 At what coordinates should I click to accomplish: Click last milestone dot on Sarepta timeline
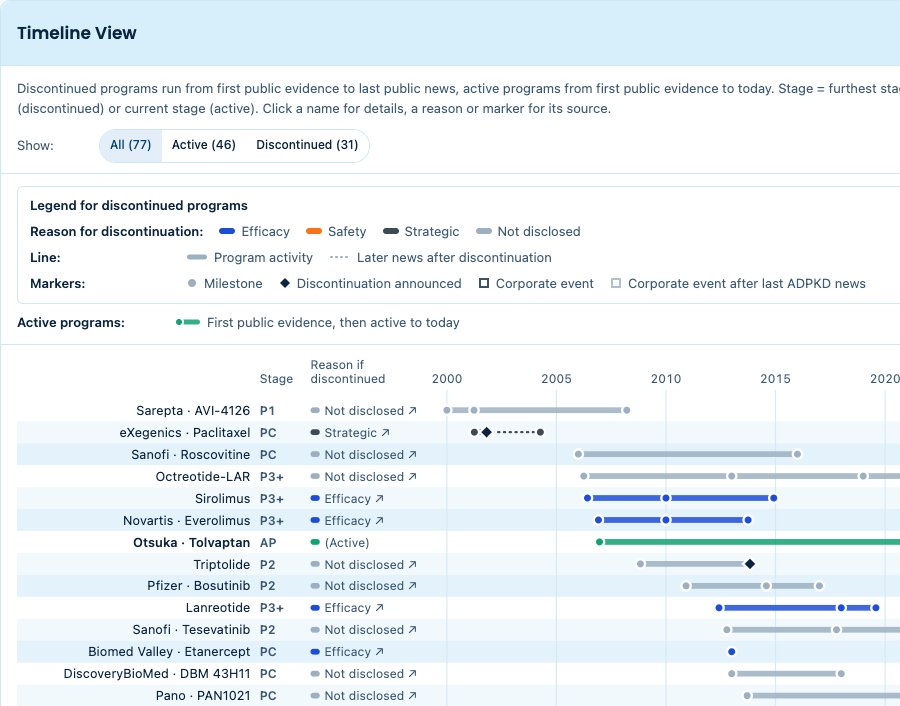pyautogui.click(x=627, y=410)
